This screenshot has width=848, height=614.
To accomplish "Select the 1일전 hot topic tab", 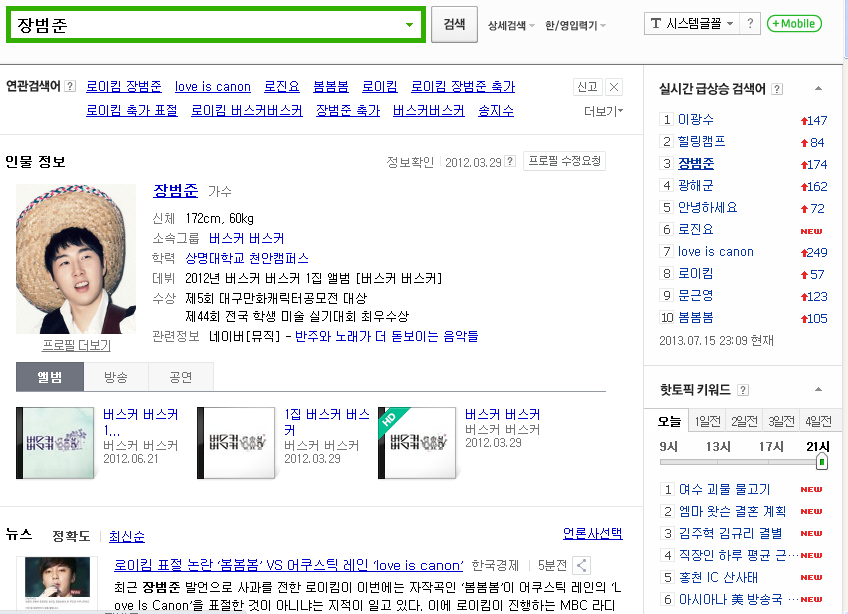I will [x=707, y=421].
